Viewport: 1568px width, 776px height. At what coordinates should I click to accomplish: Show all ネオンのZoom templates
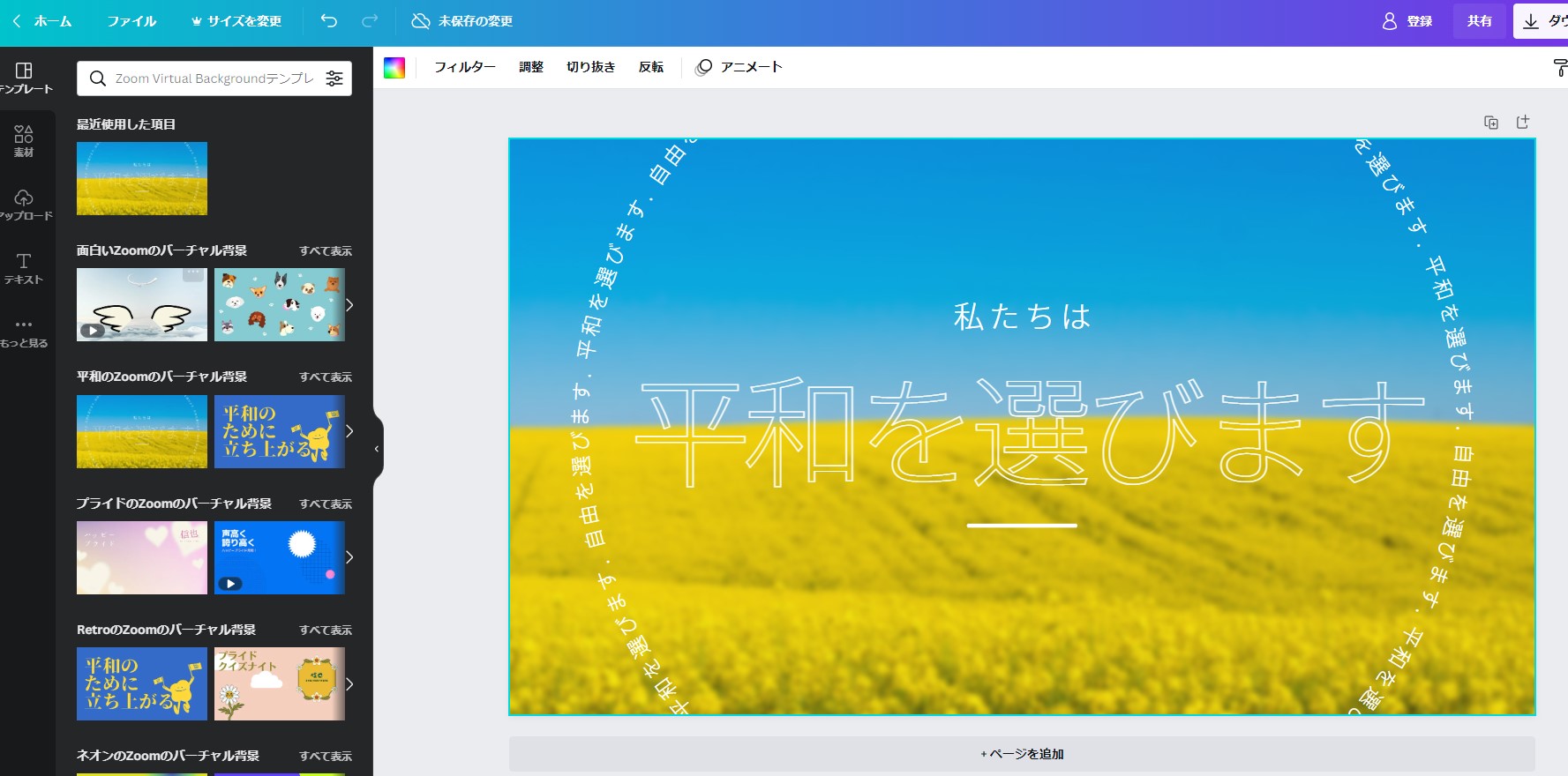pyautogui.click(x=326, y=757)
